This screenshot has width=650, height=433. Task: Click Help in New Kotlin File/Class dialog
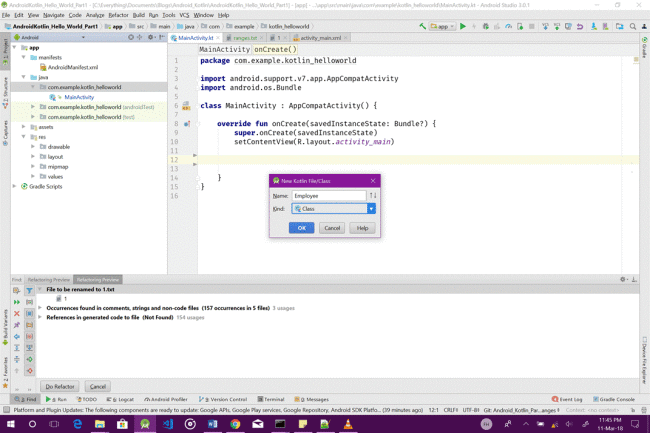362,228
